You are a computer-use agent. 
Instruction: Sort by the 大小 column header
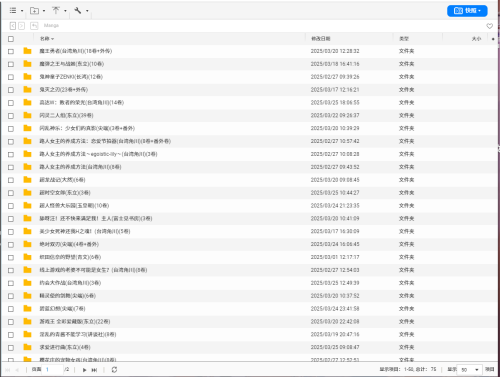click(476, 39)
